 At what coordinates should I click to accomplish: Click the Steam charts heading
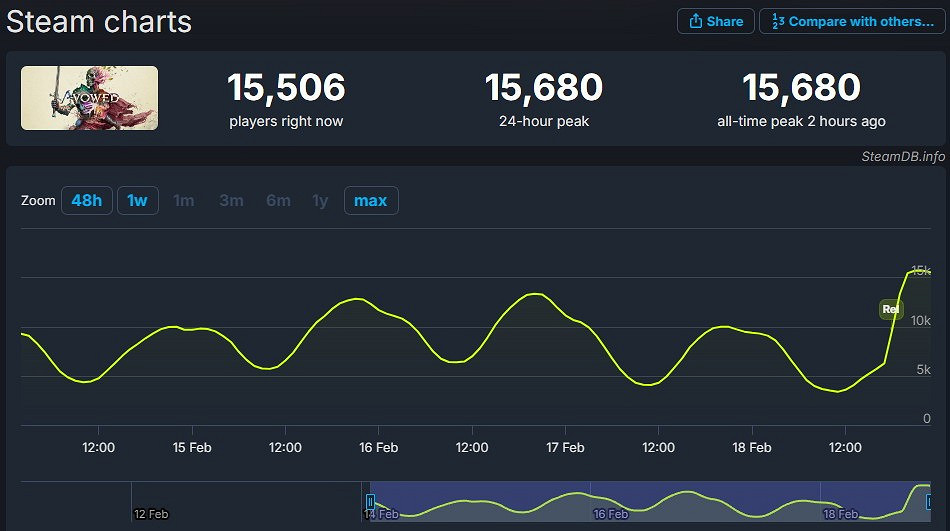click(x=99, y=21)
